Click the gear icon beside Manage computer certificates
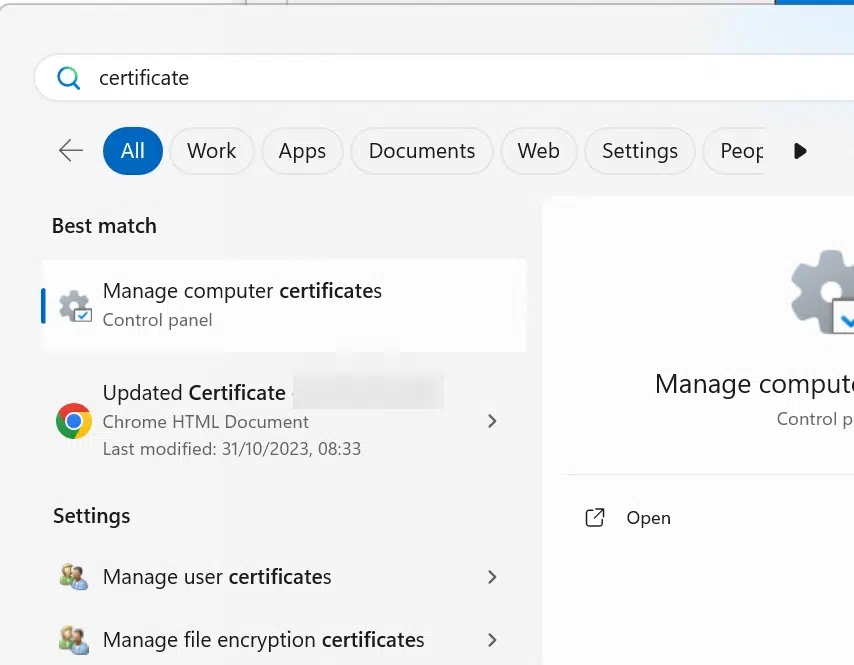Image resolution: width=854 pixels, height=665 pixels. 75,306
